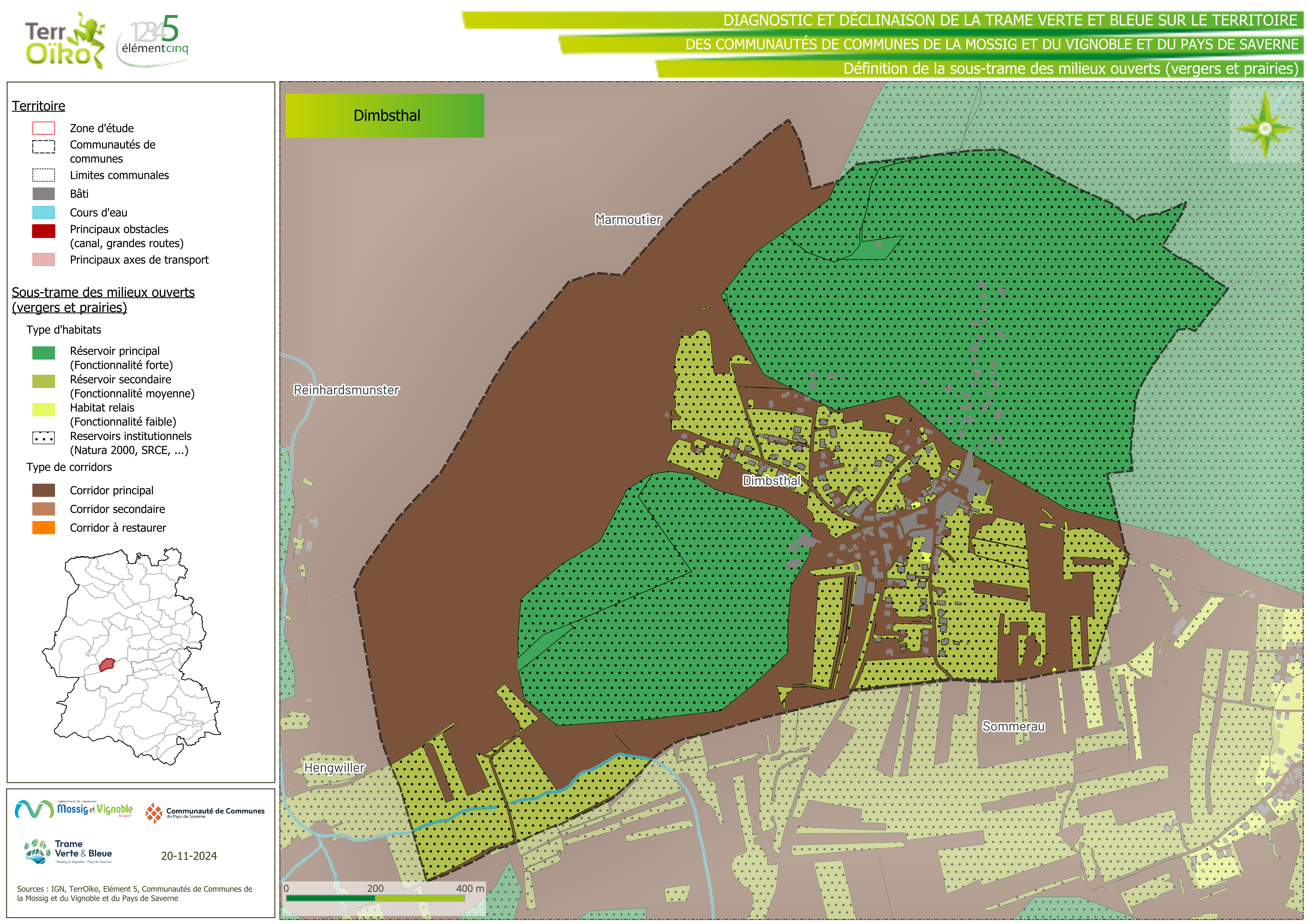The width and height of the screenshot is (1307, 924).
Task: Click the Communautés de communes dashed legend box
Action: [x=44, y=147]
